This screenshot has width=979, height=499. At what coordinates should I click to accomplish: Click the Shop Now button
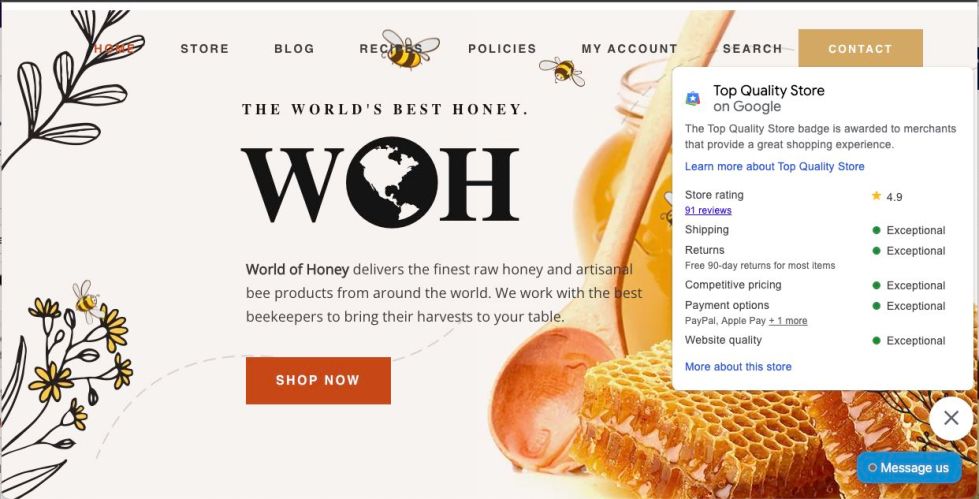point(318,380)
